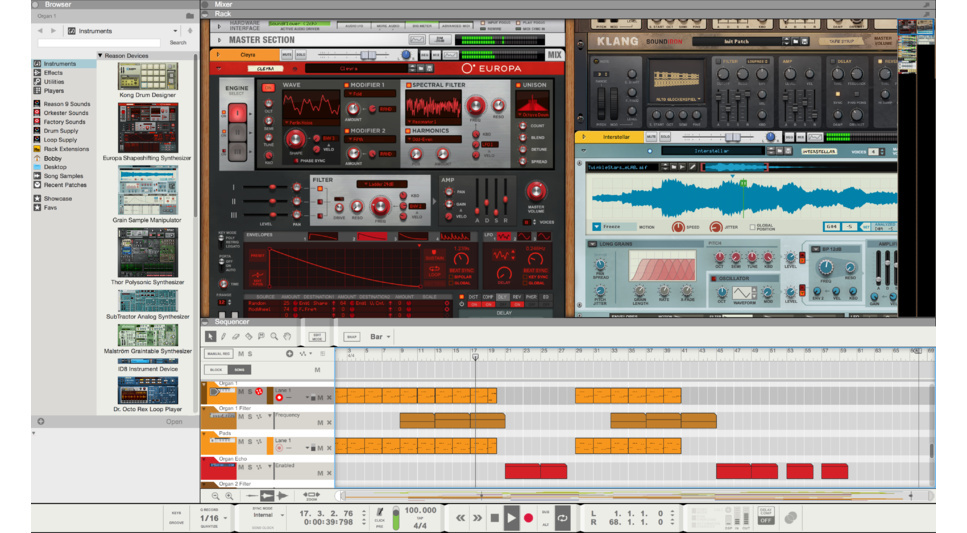Click the Search button in Browser
967x533 pixels.
click(178, 43)
